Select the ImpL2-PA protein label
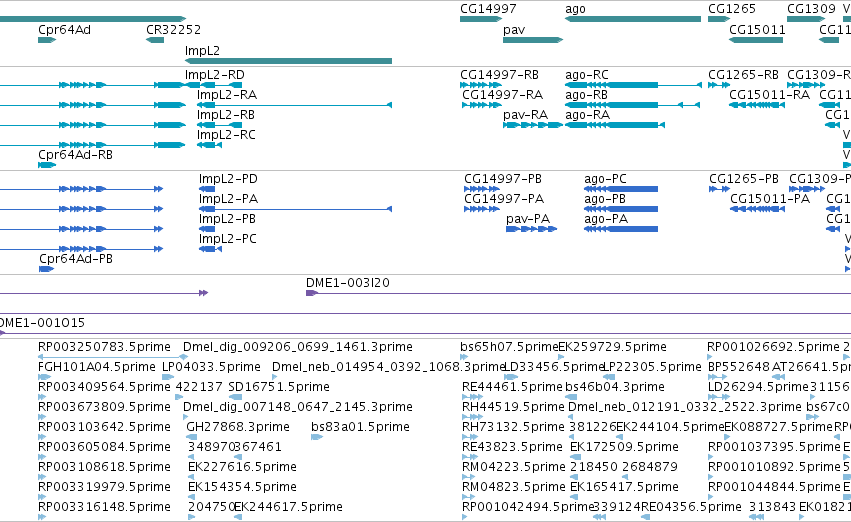The image size is (851, 522). [x=228, y=199]
